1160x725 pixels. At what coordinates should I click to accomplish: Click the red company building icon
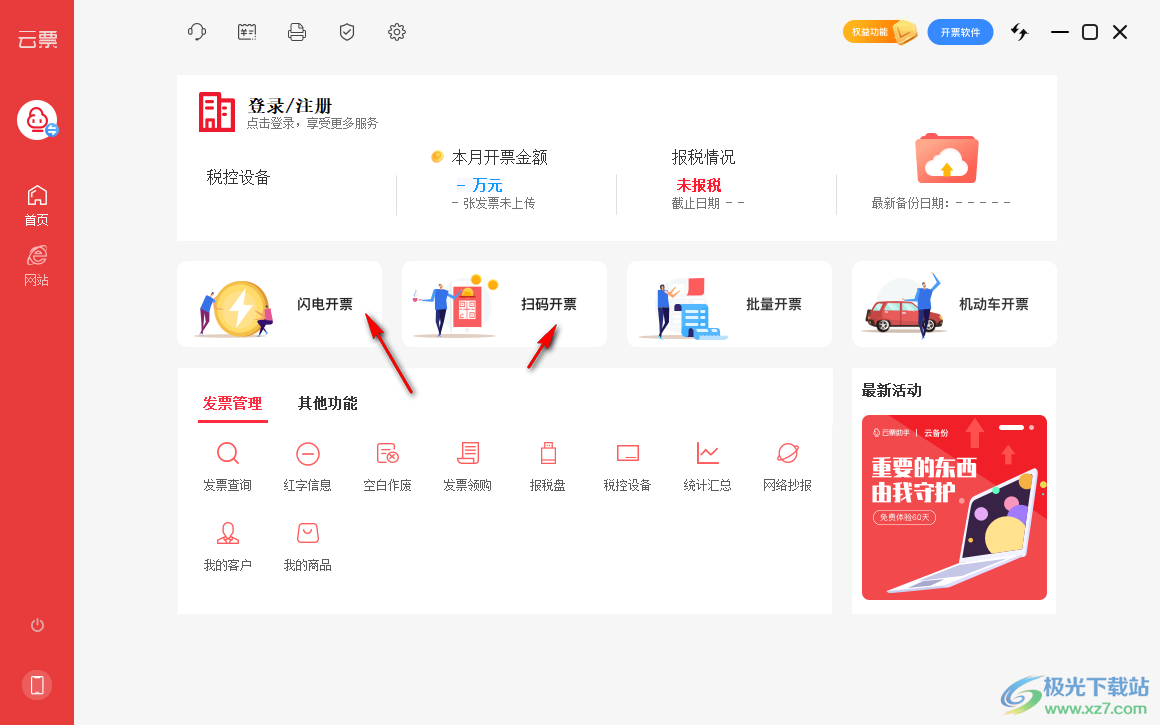click(x=217, y=112)
